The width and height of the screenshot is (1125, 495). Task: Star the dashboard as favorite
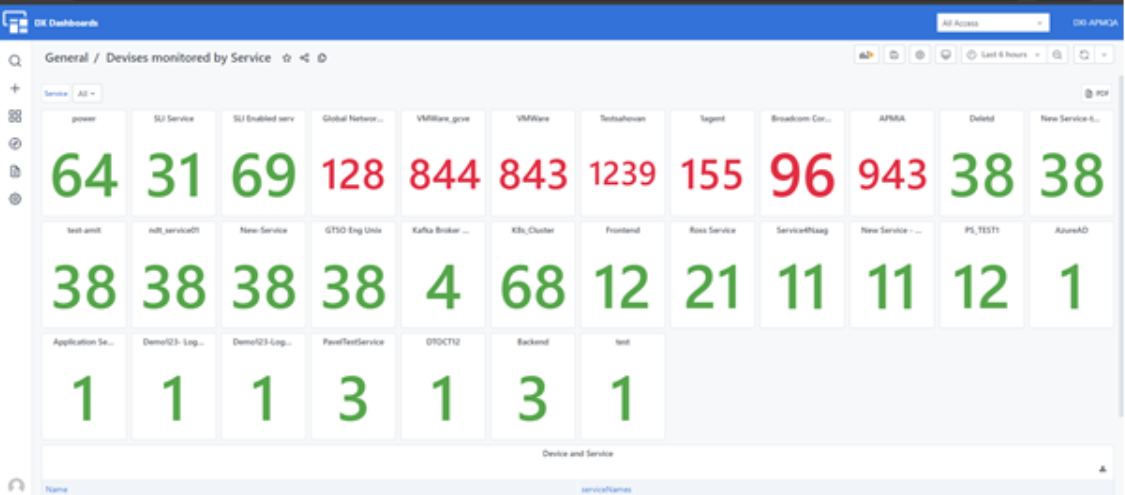(286, 58)
